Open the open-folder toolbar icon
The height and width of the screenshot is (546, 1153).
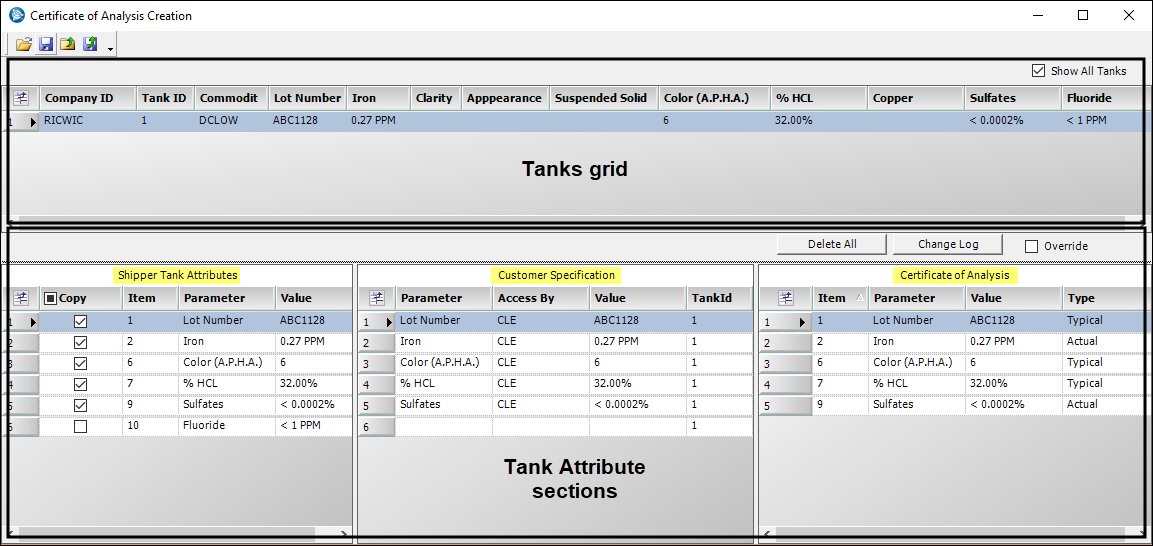coord(24,45)
